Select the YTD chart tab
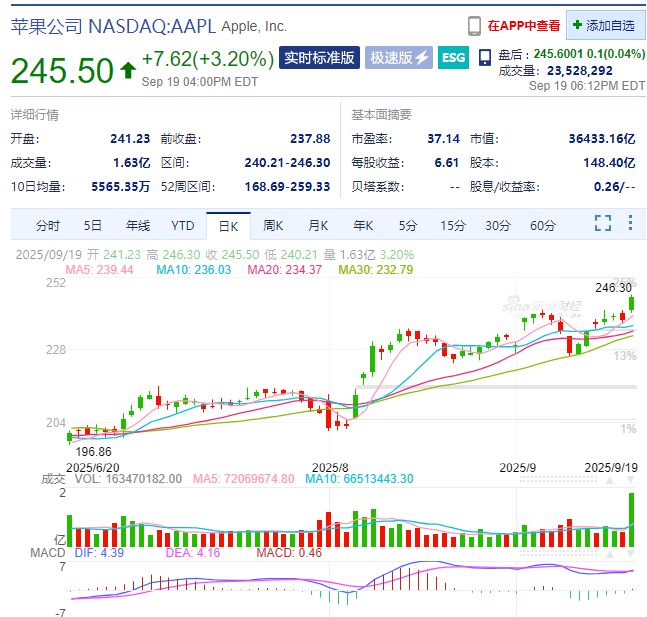The width and height of the screenshot is (647, 617). pyautogui.click(x=183, y=226)
